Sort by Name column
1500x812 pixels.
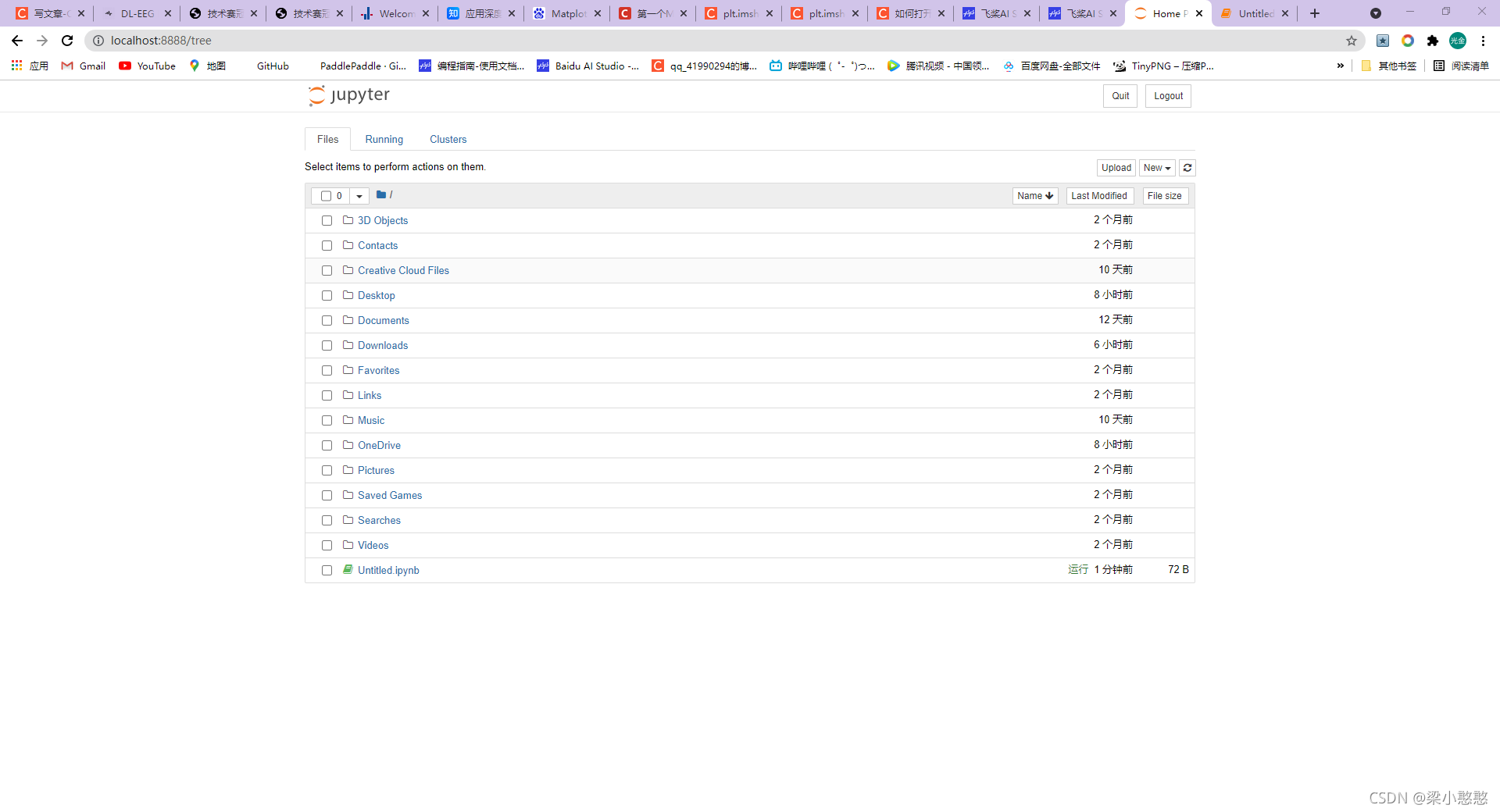pos(1035,196)
